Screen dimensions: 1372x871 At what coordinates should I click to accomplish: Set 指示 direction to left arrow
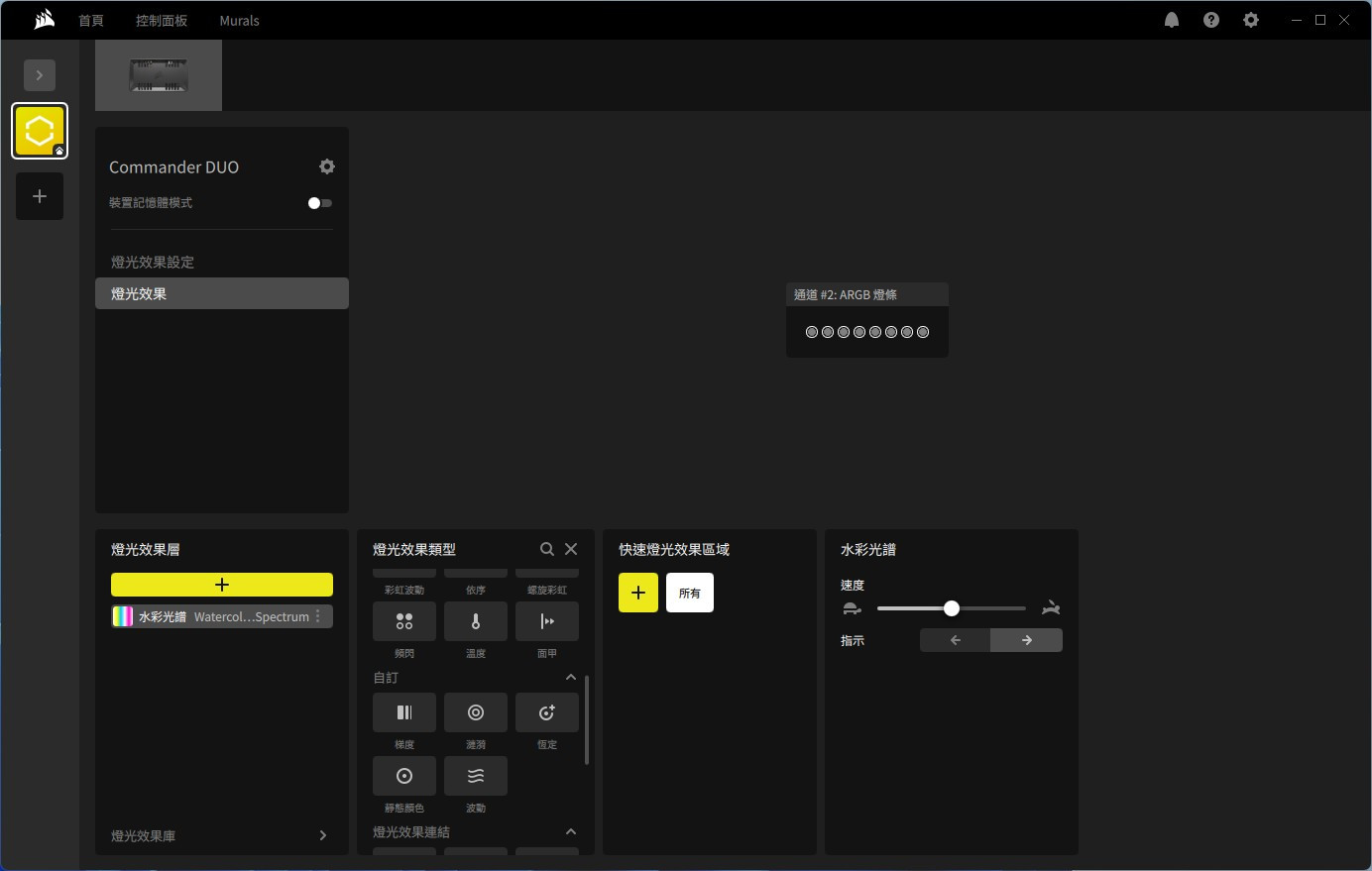956,640
